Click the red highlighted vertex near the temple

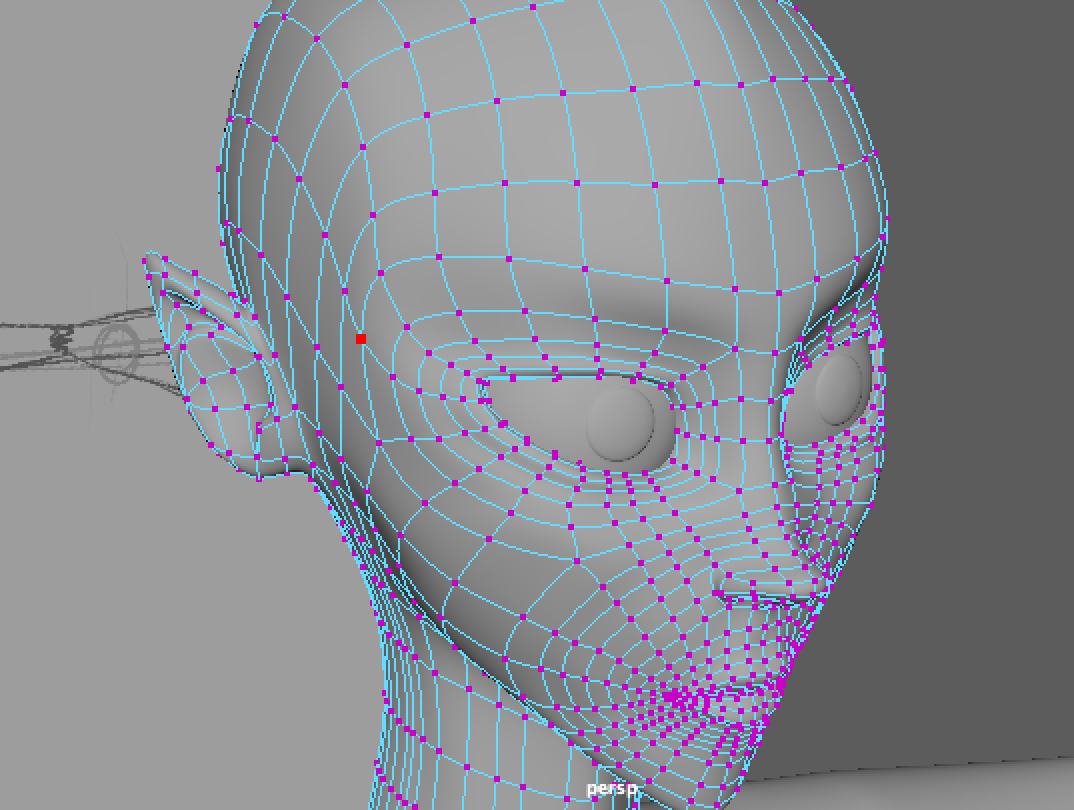point(361,339)
